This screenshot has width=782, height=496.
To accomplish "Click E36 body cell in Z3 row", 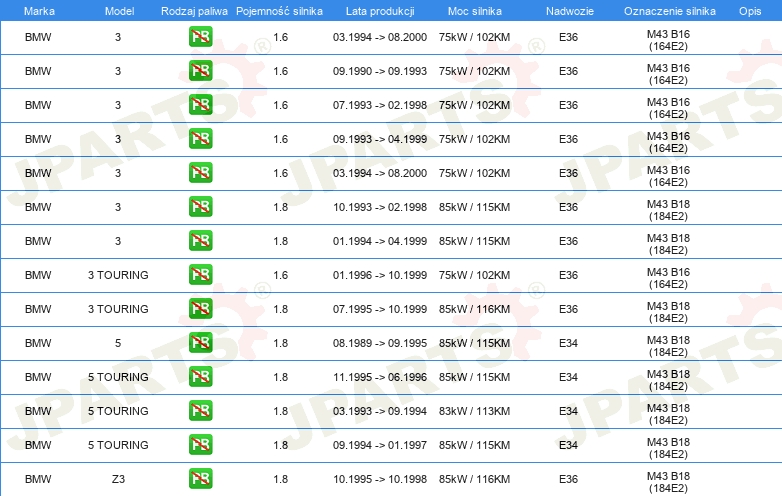I will [x=569, y=479].
